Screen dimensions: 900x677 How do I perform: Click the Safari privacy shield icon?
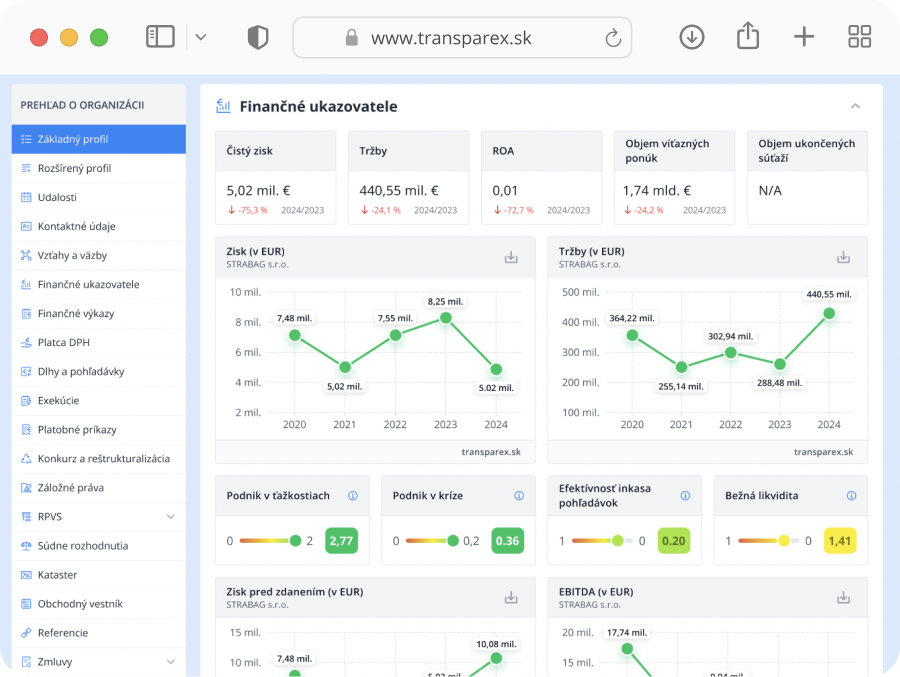[258, 38]
